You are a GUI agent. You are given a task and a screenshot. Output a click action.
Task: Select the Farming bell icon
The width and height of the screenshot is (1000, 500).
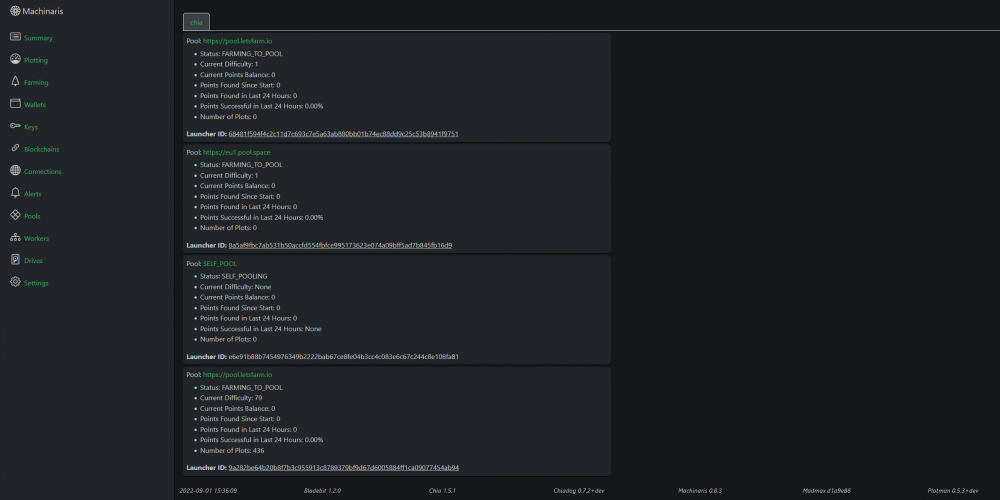coord(15,82)
